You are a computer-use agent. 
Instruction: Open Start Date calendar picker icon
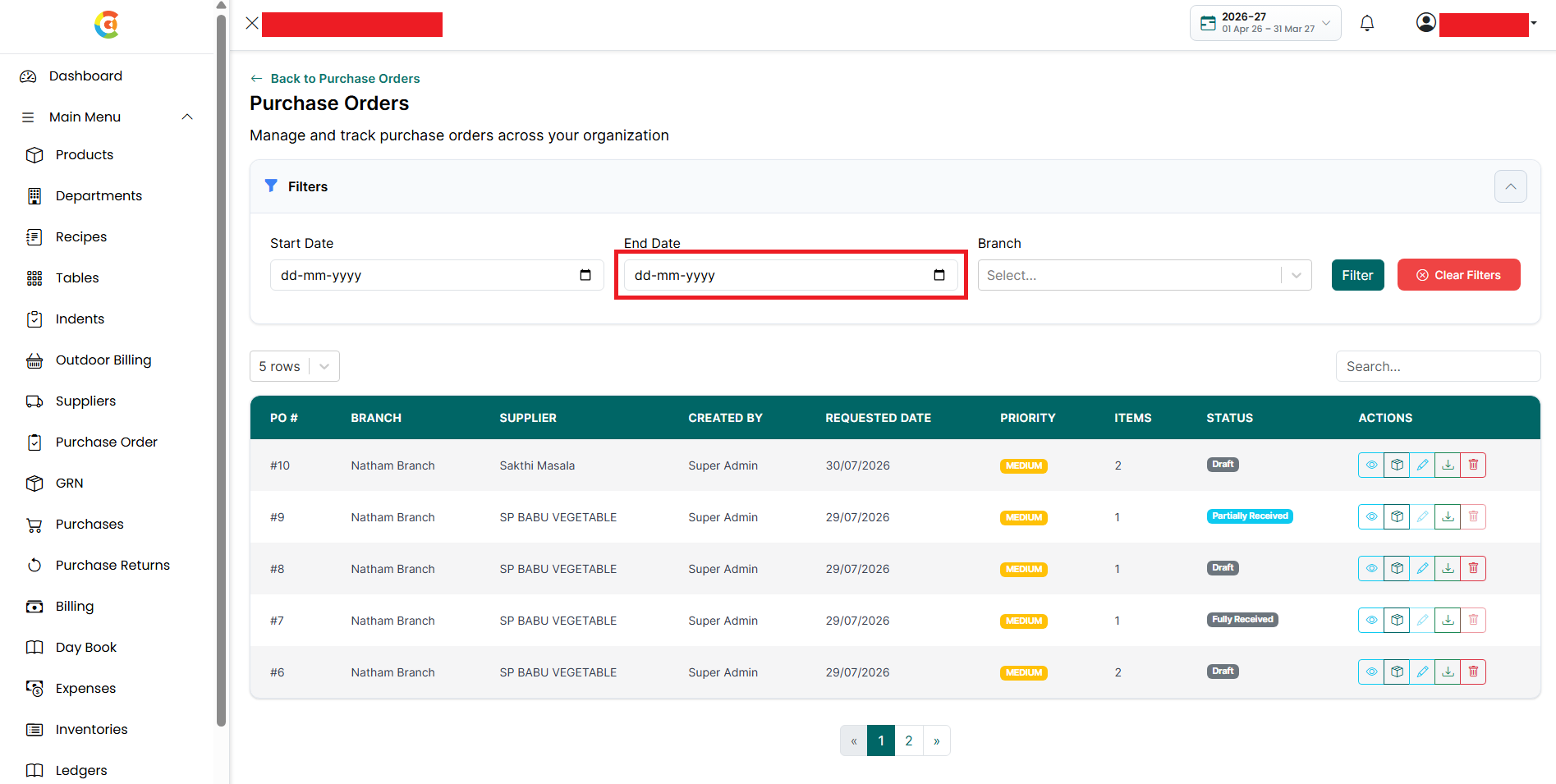585,275
